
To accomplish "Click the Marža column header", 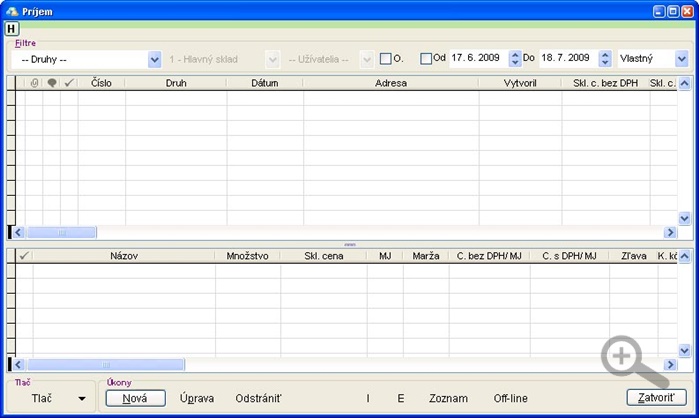I will pos(426,256).
